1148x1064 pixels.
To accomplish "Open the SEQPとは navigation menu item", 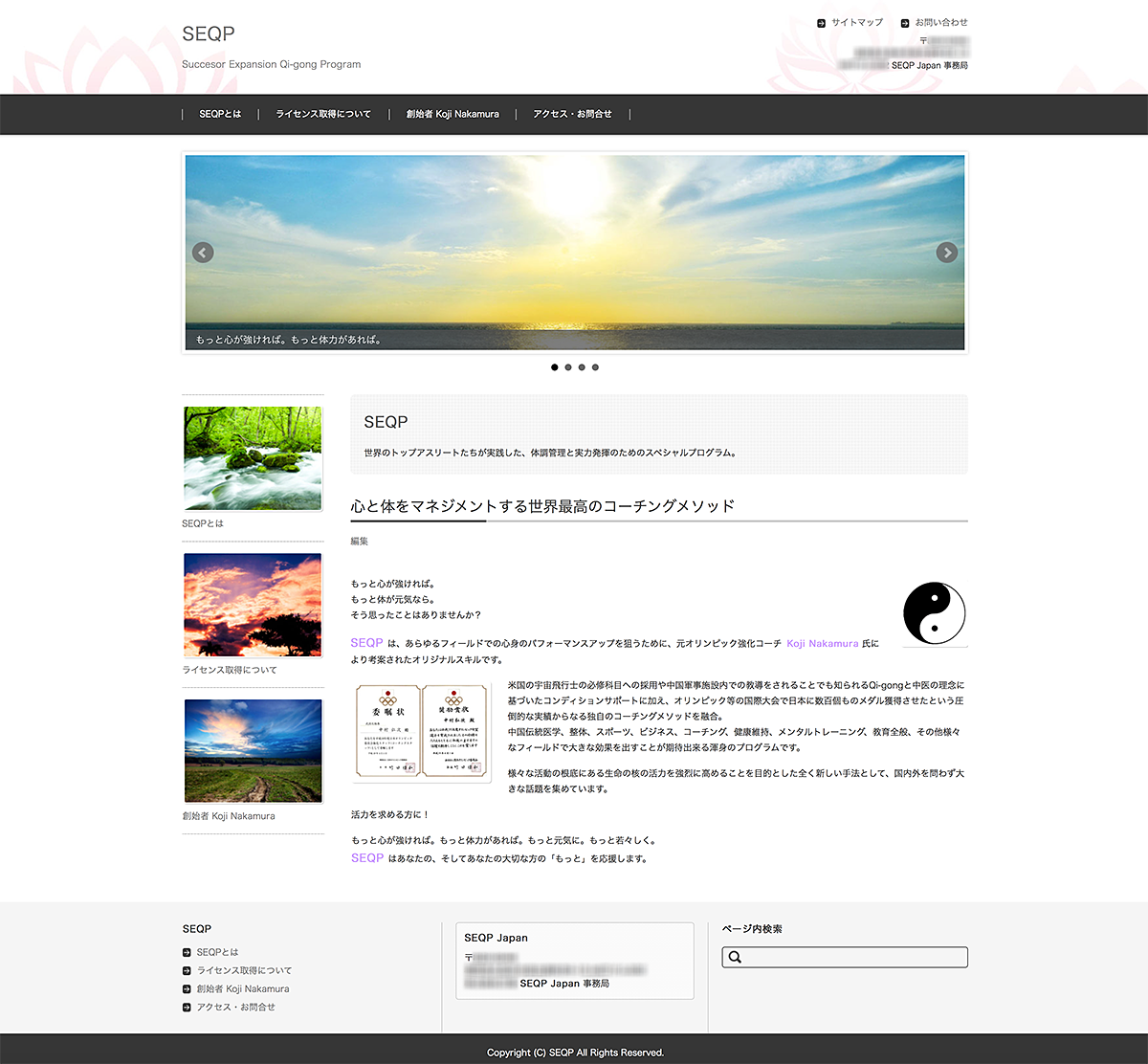I will point(220,114).
